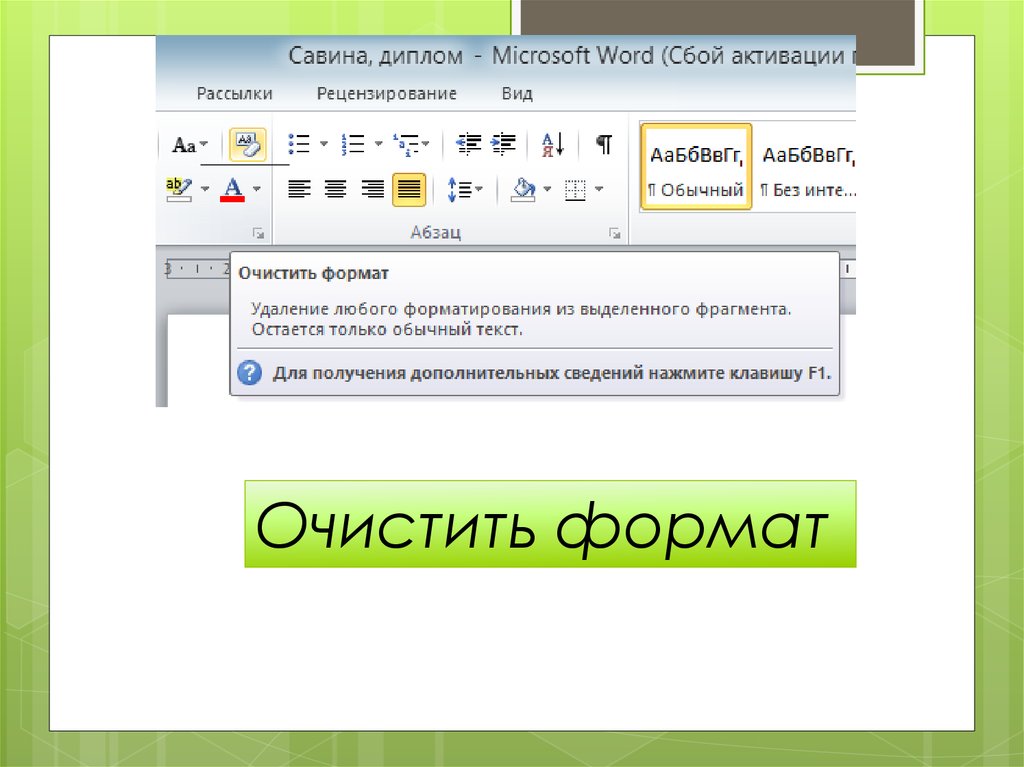Switch to the Рецензирование tab

(386, 94)
